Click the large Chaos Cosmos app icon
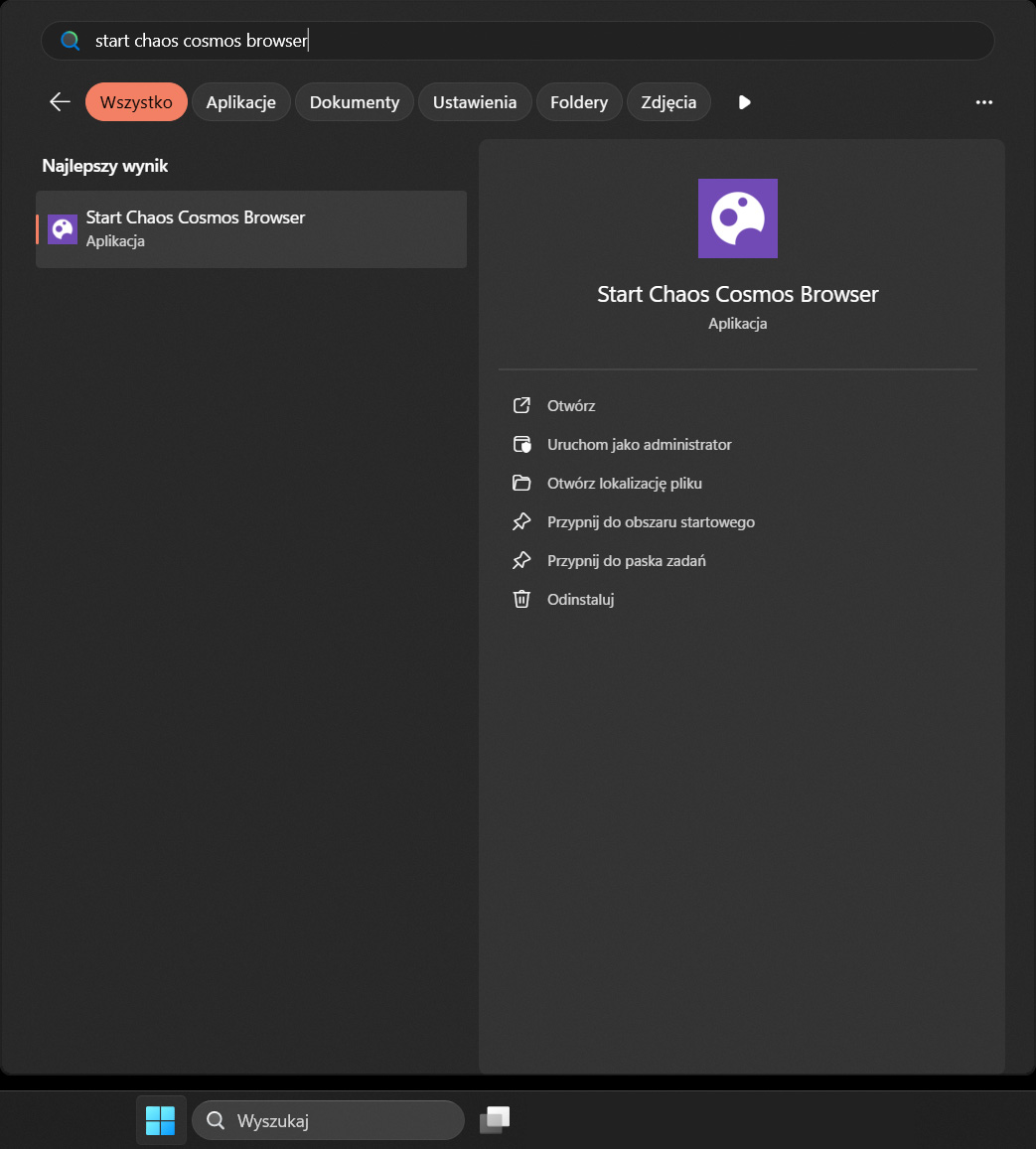The image size is (1036, 1149). (x=738, y=218)
